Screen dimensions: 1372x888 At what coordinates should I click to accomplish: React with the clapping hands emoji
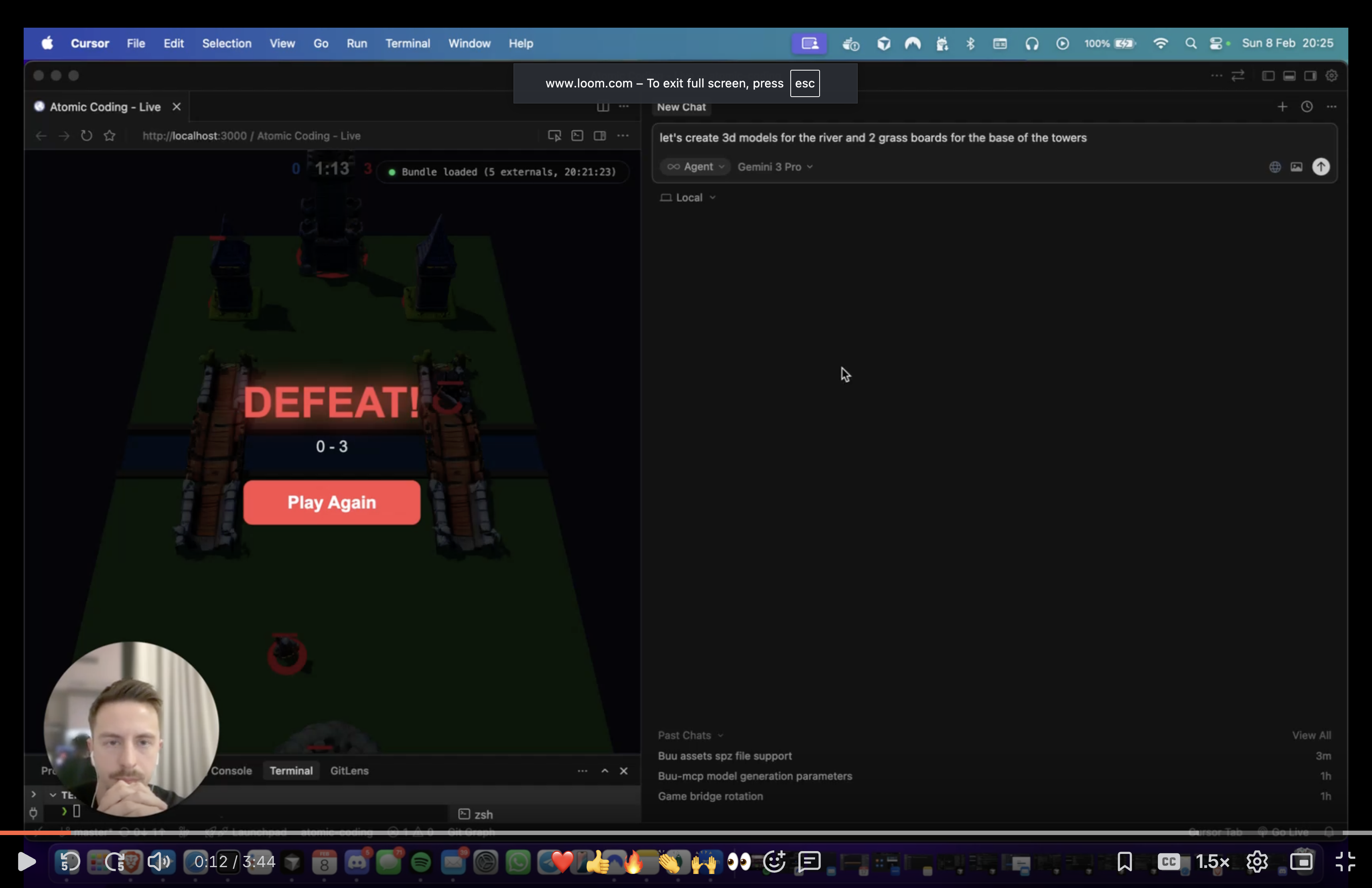(669, 862)
